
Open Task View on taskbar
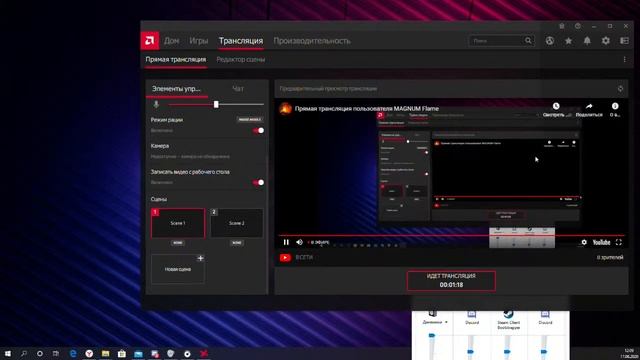56,353
